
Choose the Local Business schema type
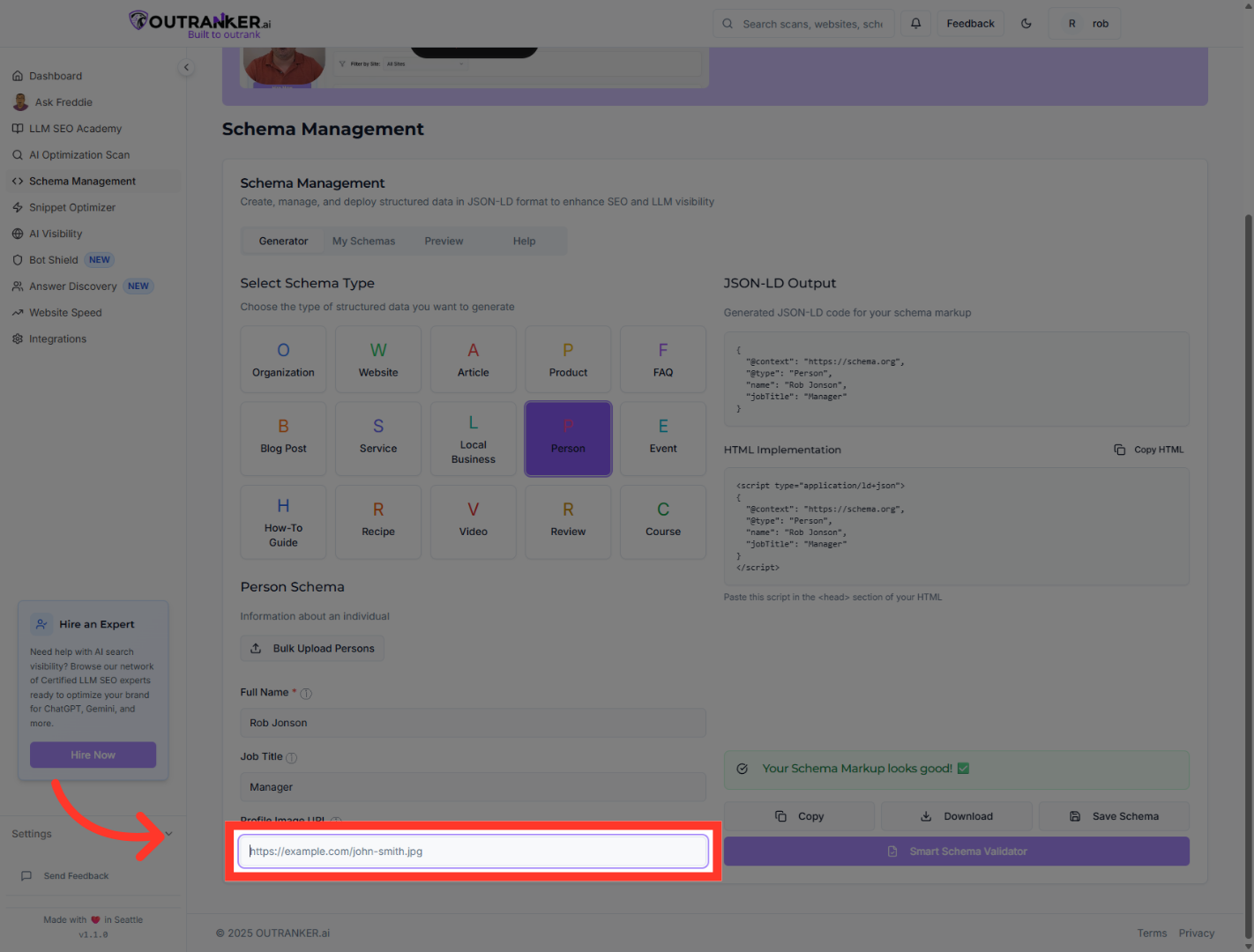pos(474,439)
